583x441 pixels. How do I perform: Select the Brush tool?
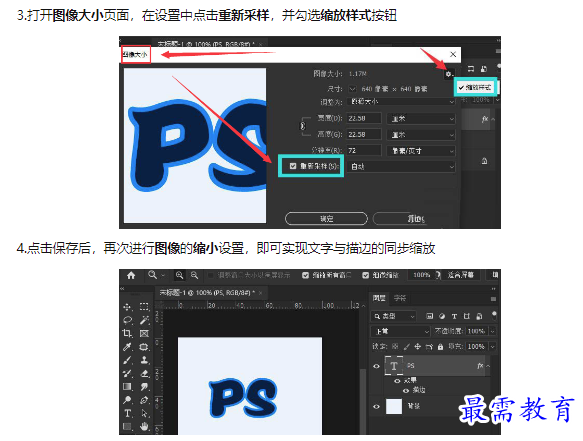click(x=127, y=360)
